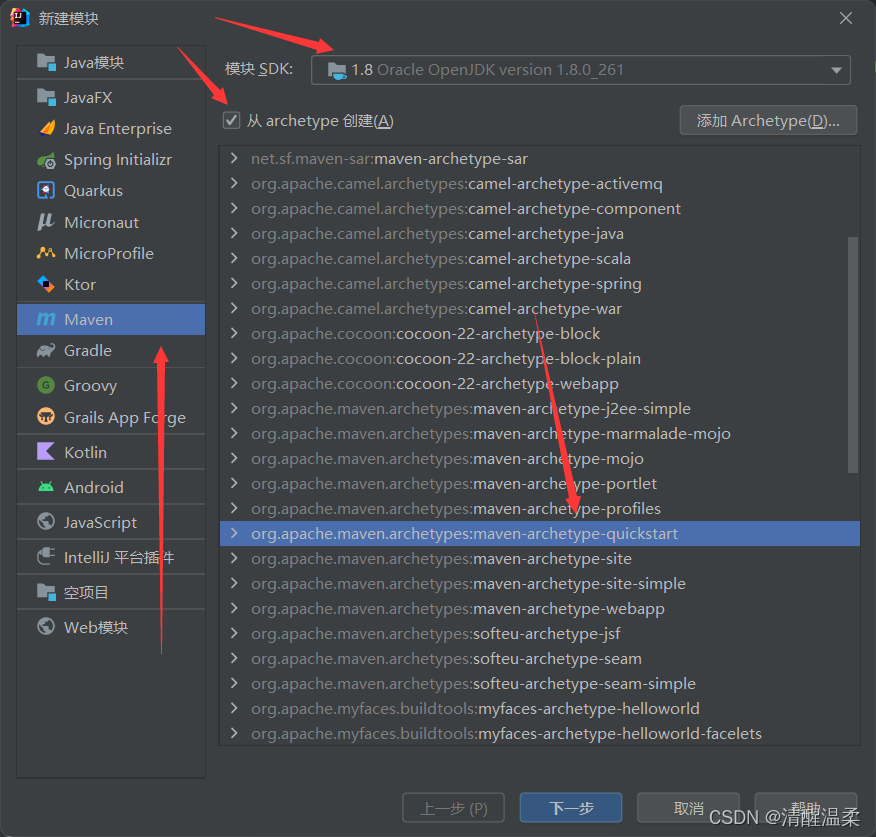Click the IntelliJ 平台插件 plug icon
The width and height of the screenshot is (876, 837).
[x=46, y=557]
